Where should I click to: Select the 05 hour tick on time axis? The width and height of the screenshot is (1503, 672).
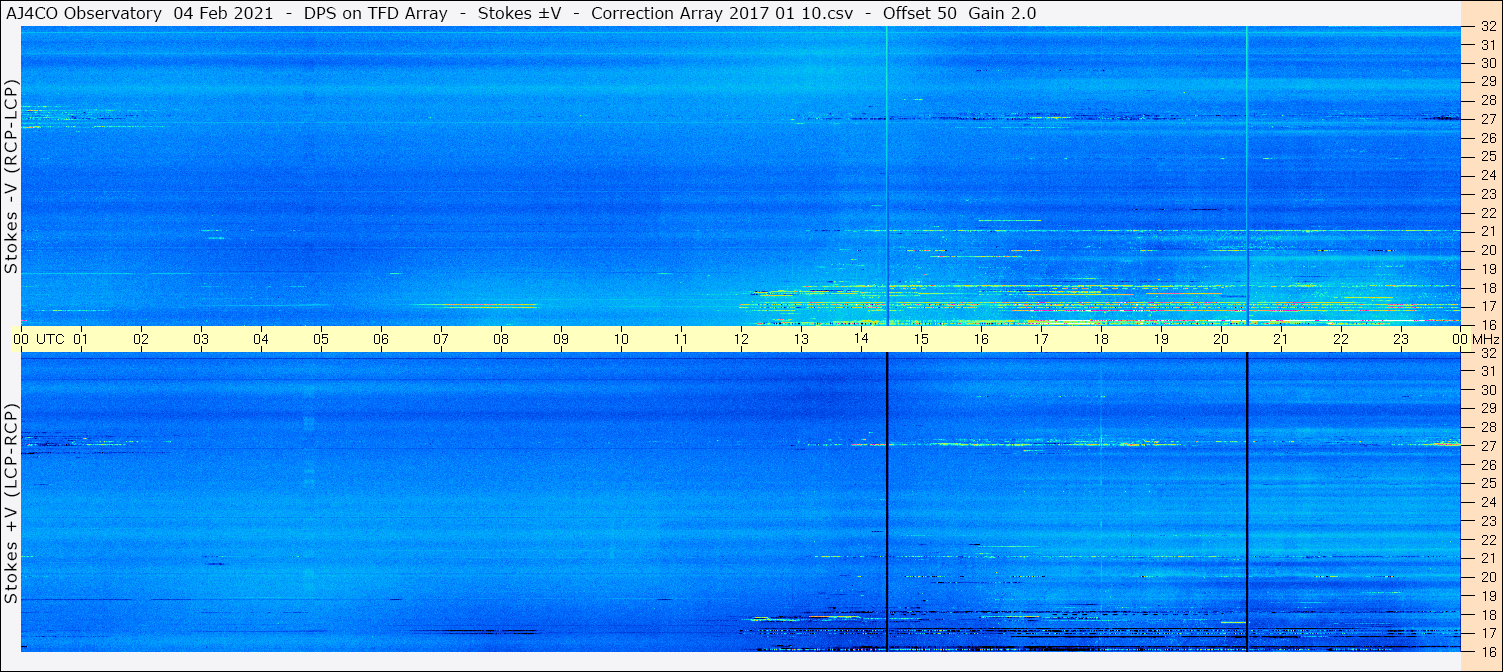point(321,339)
